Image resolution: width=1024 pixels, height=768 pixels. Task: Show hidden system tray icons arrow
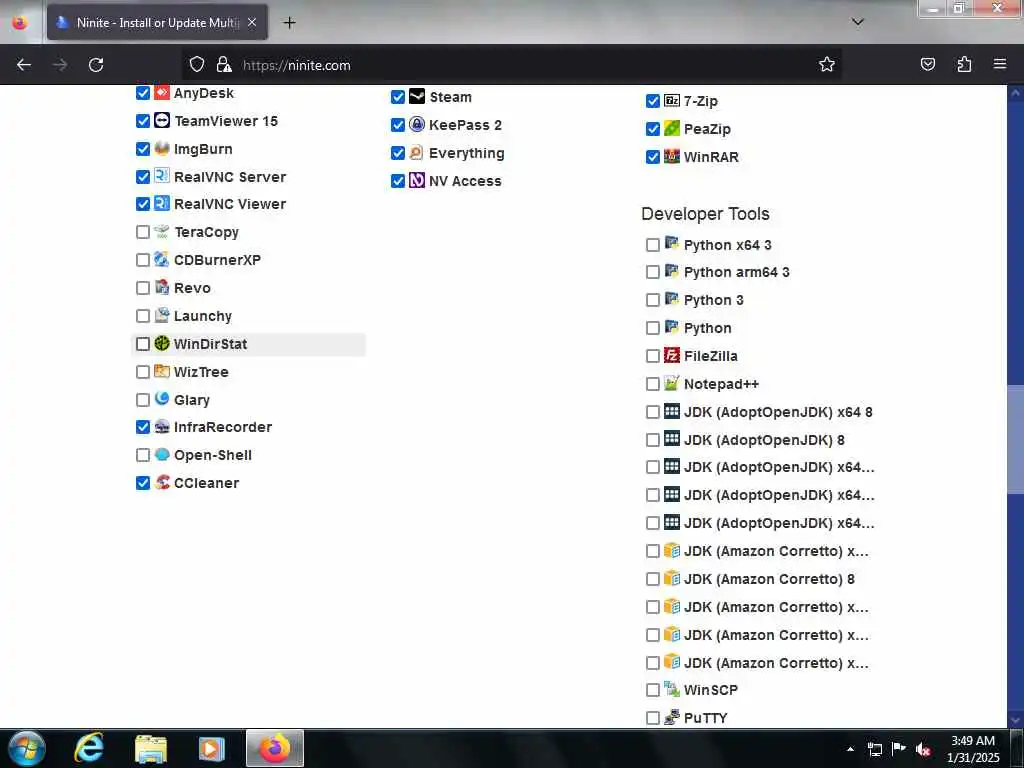[850, 749]
